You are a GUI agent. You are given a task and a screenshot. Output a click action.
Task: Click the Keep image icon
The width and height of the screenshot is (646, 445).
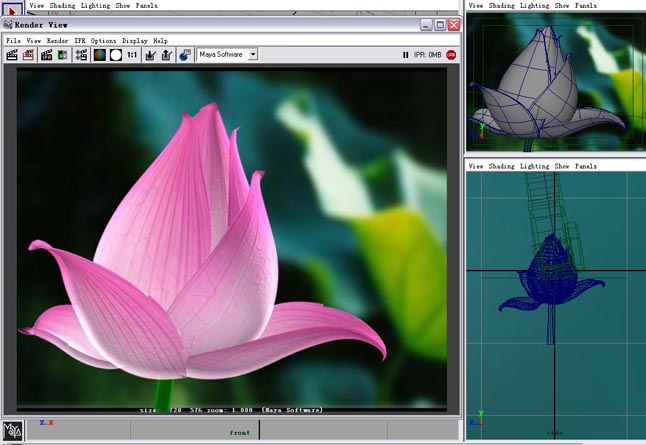pyautogui.click(x=150, y=55)
